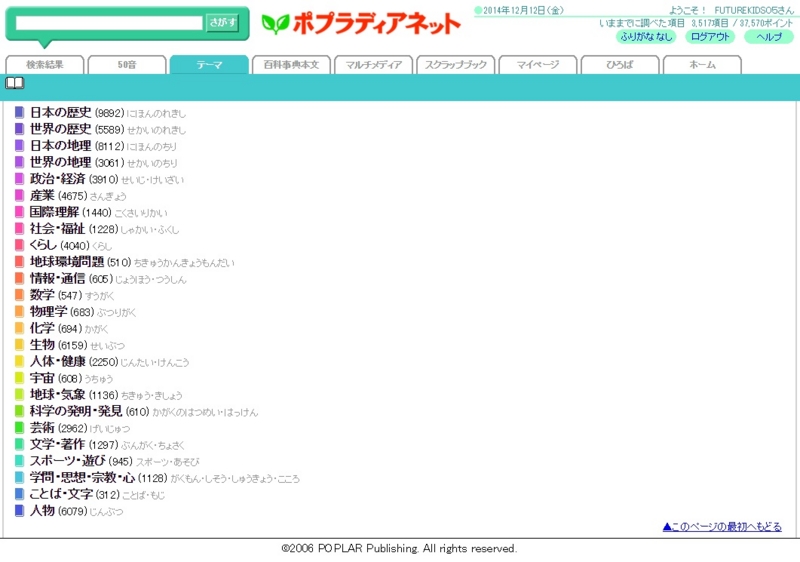The image size is (800, 562).
Task: Click the book icon beside スポーツ・遊び
Action: [19, 461]
